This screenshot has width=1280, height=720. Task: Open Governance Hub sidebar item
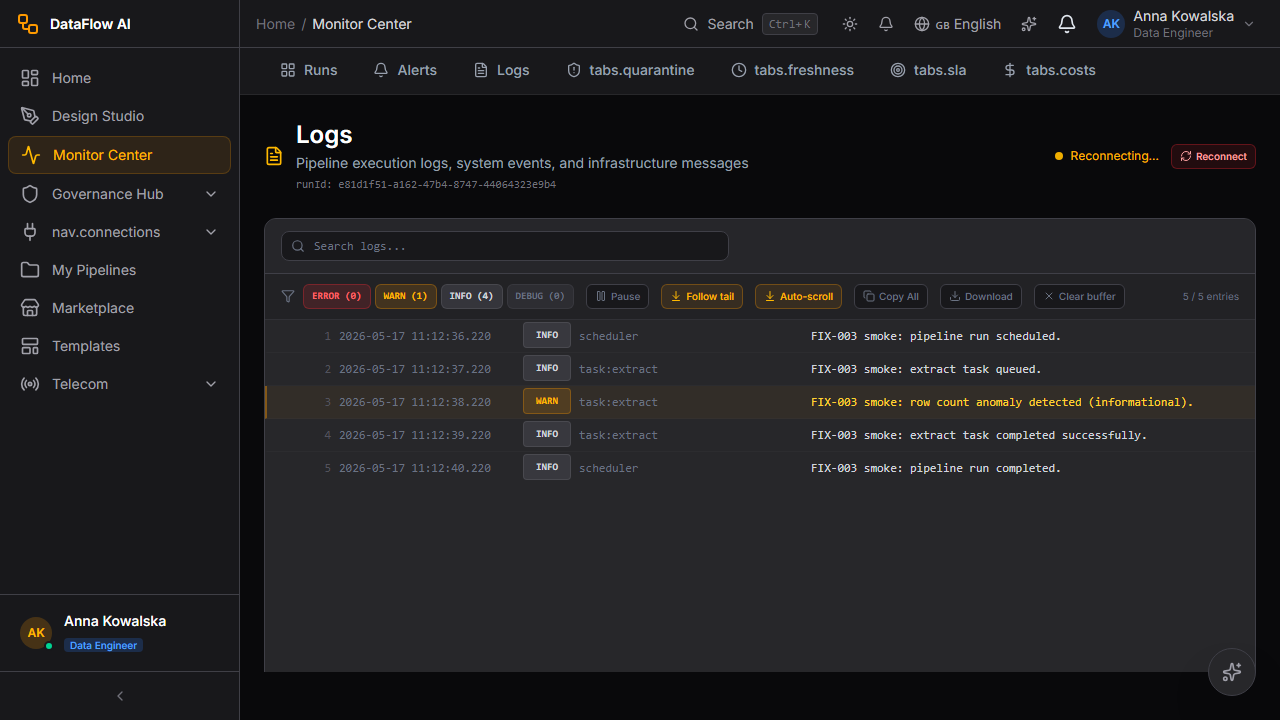(x=119, y=194)
